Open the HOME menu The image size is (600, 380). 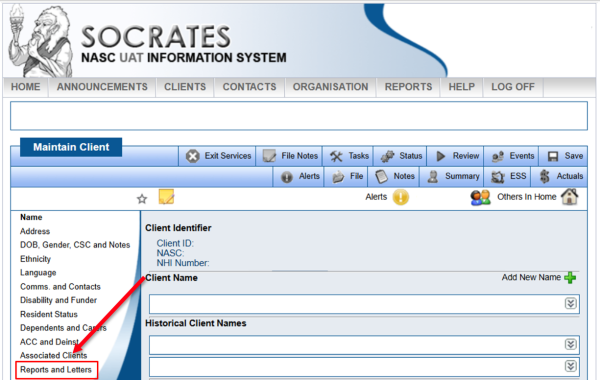(x=26, y=87)
